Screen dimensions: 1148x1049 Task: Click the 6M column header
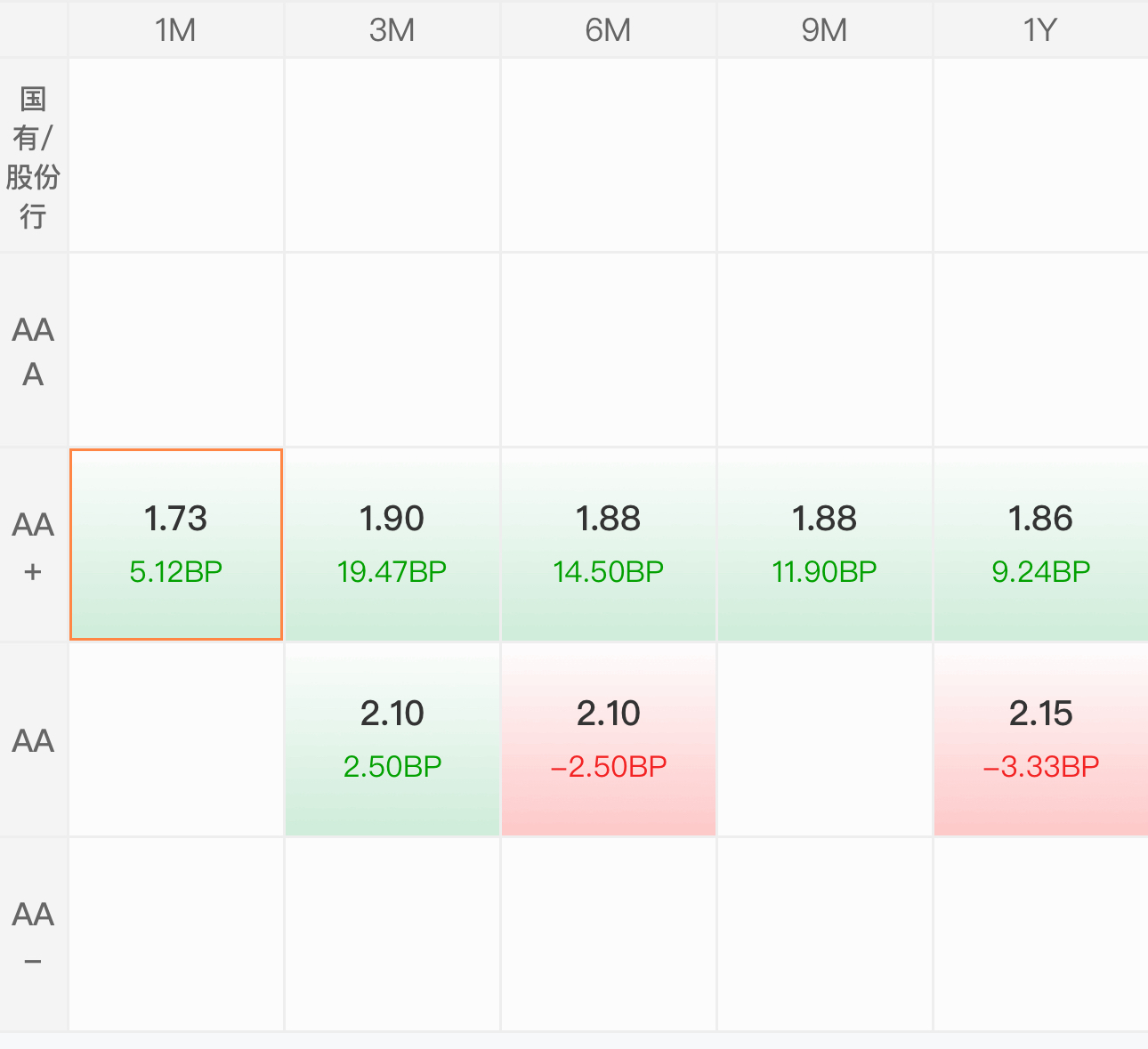pyautogui.click(x=608, y=30)
